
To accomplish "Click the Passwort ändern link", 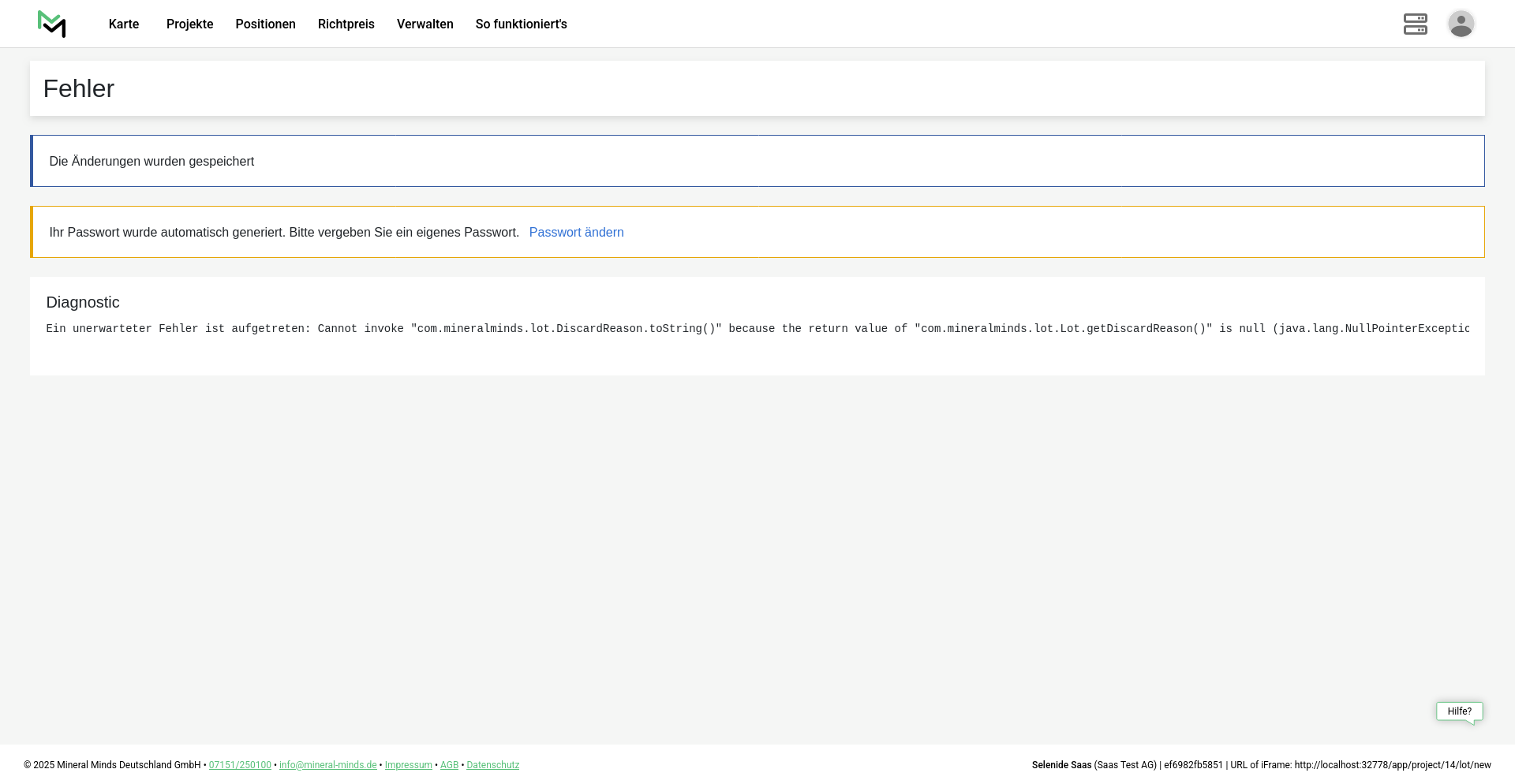I will [576, 233].
